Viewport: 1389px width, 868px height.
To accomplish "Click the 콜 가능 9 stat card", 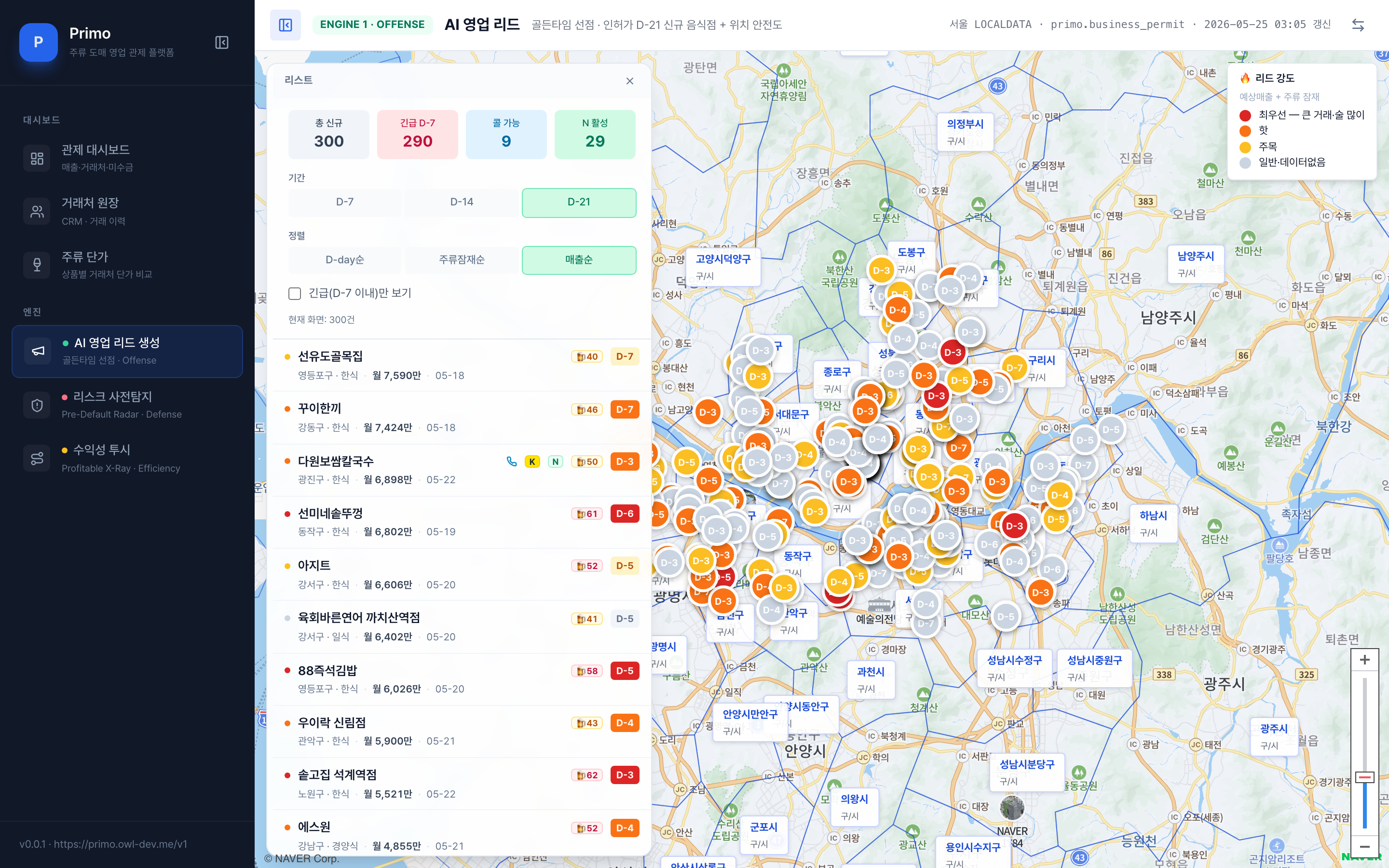I will click(x=505, y=135).
